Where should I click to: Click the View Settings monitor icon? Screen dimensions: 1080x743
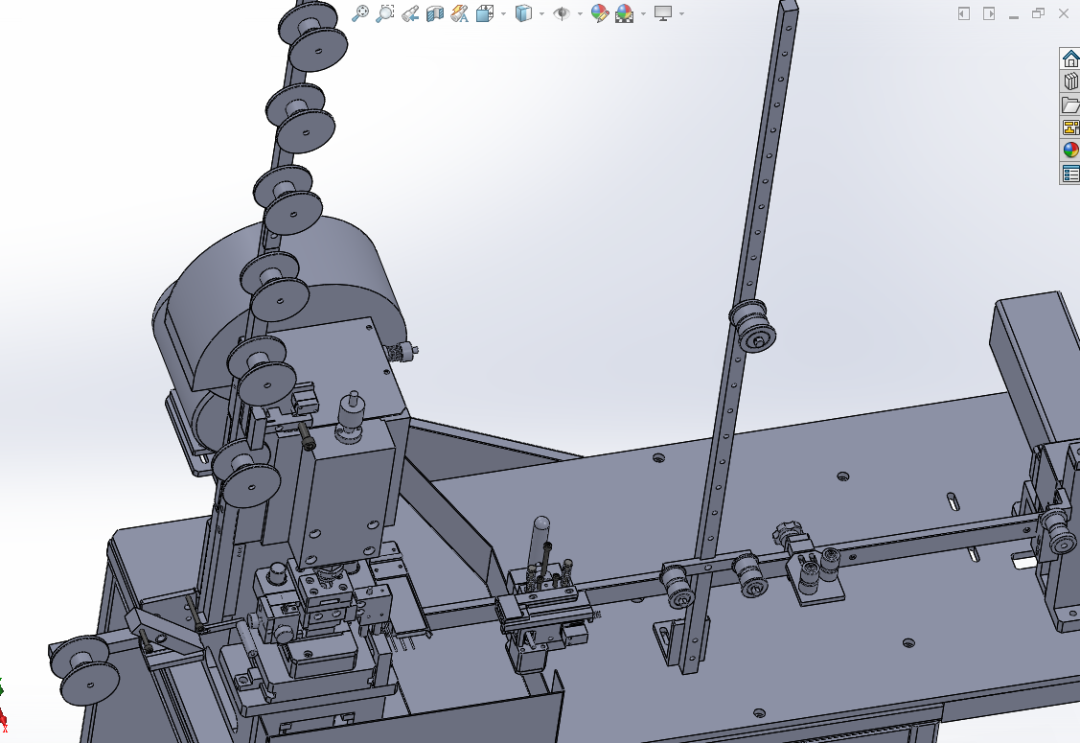click(663, 13)
